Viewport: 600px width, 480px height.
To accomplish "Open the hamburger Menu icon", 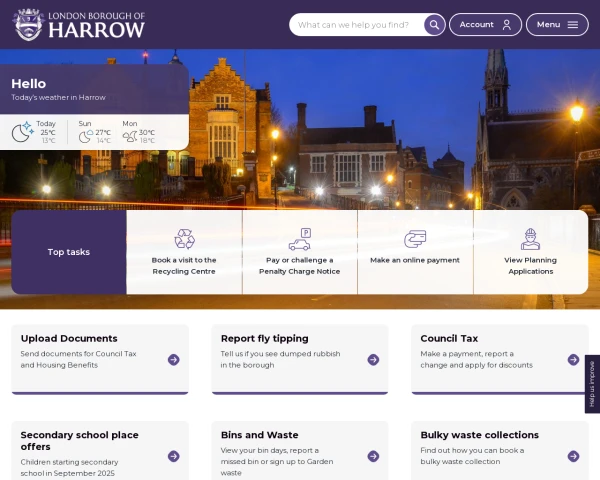I will pyautogui.click(x=572, y=25).
